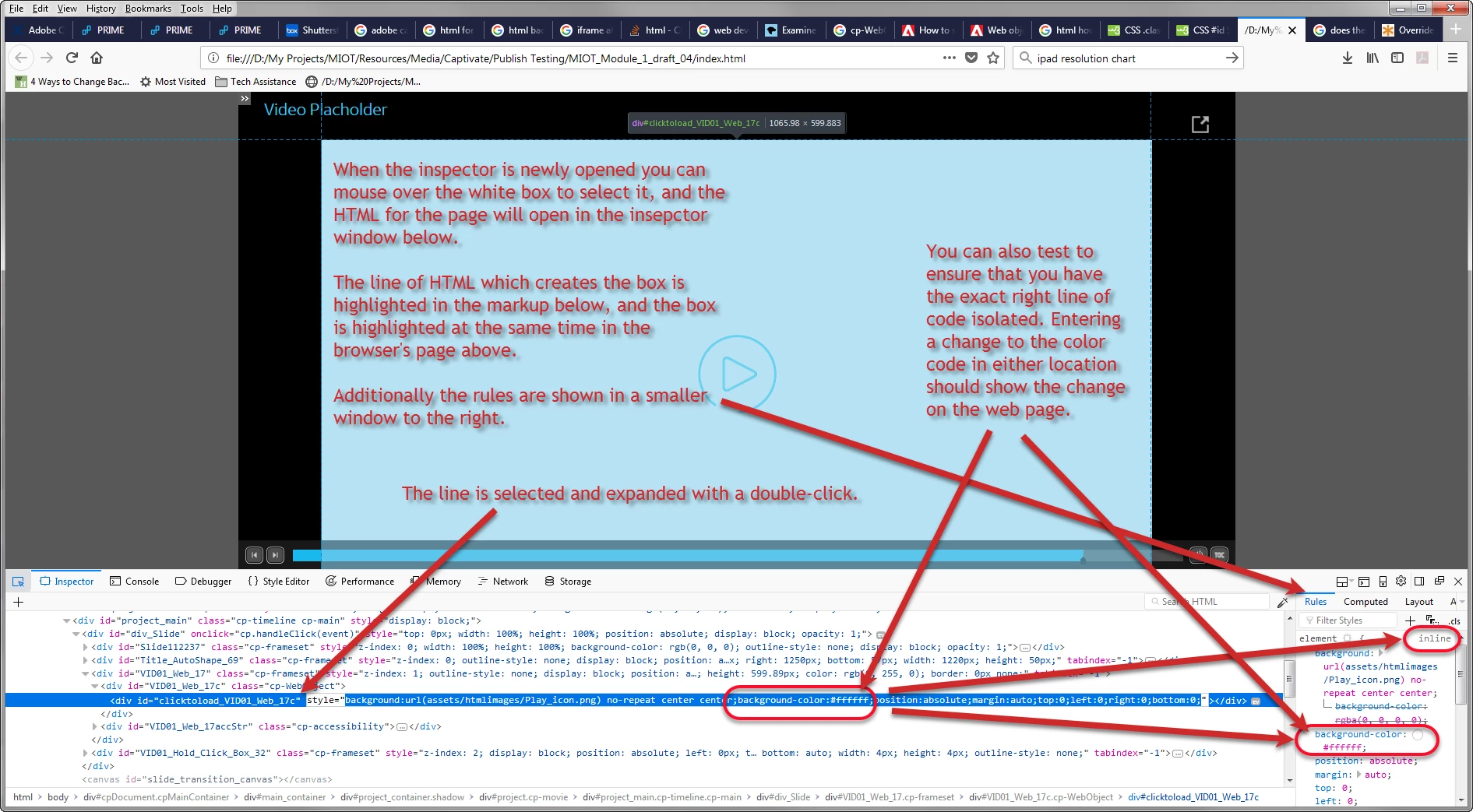Screen dimensions: 1473x812
Task: Expand the VID01_Hold_Click_Box_32 node
Action: coord(86,754)
